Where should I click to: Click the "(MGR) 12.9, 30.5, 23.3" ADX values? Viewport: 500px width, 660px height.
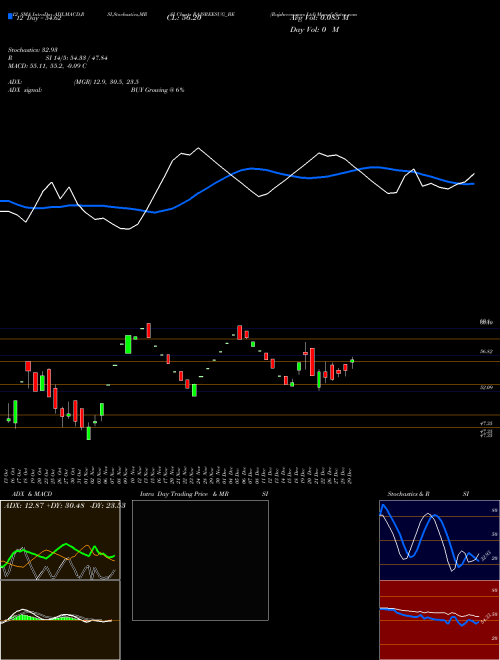pos(106,82)
